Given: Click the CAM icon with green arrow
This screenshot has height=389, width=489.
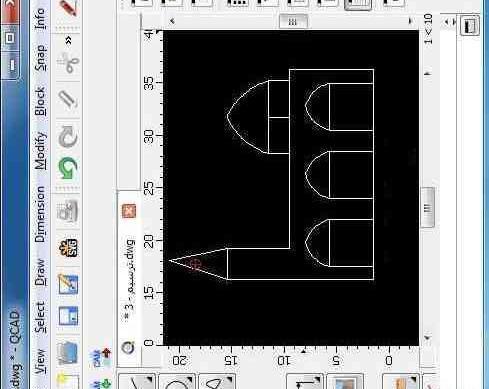Looking at the screenshot, I should [99, 384].
